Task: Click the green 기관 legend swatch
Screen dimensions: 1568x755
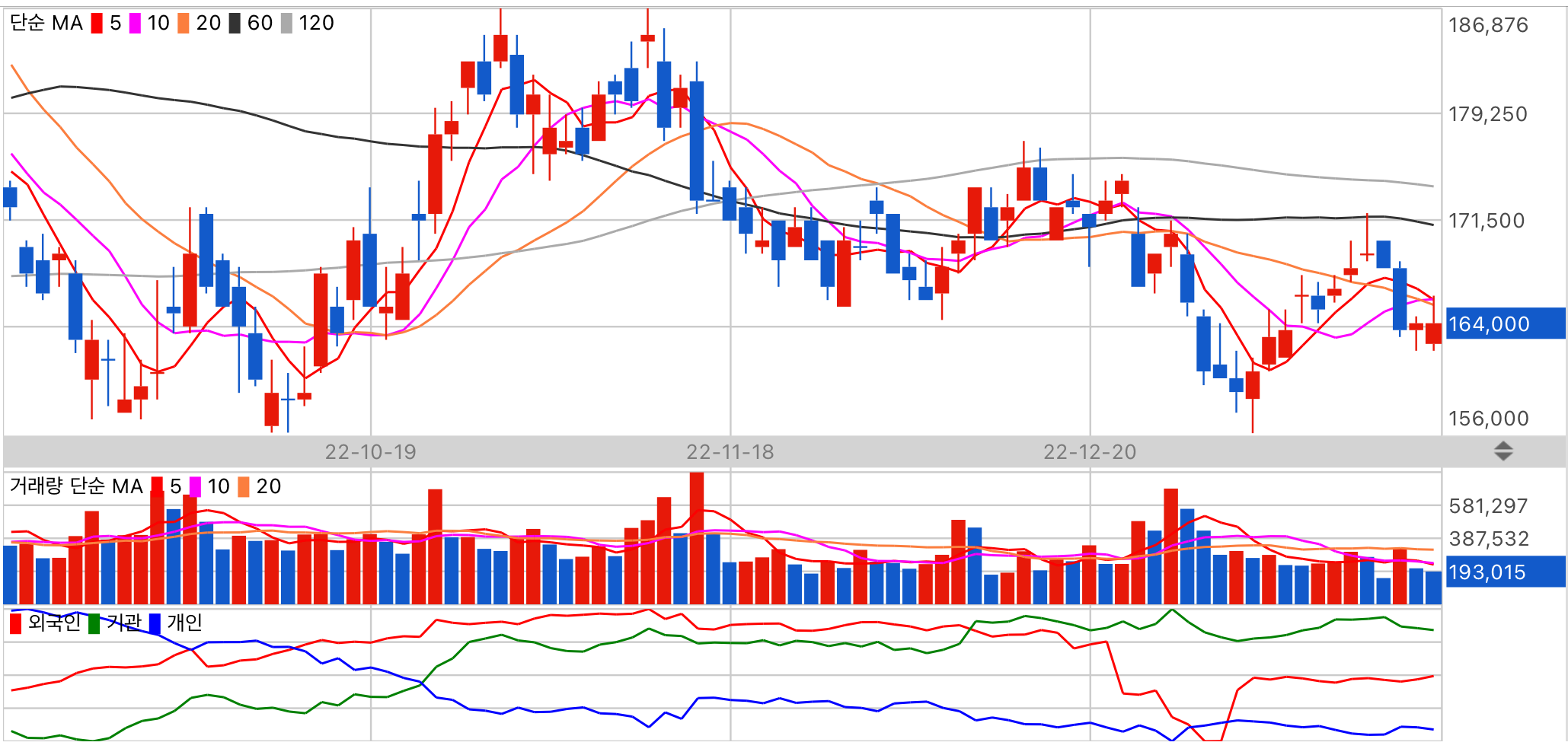Action: pyautogui.click(x=94, y=623)
